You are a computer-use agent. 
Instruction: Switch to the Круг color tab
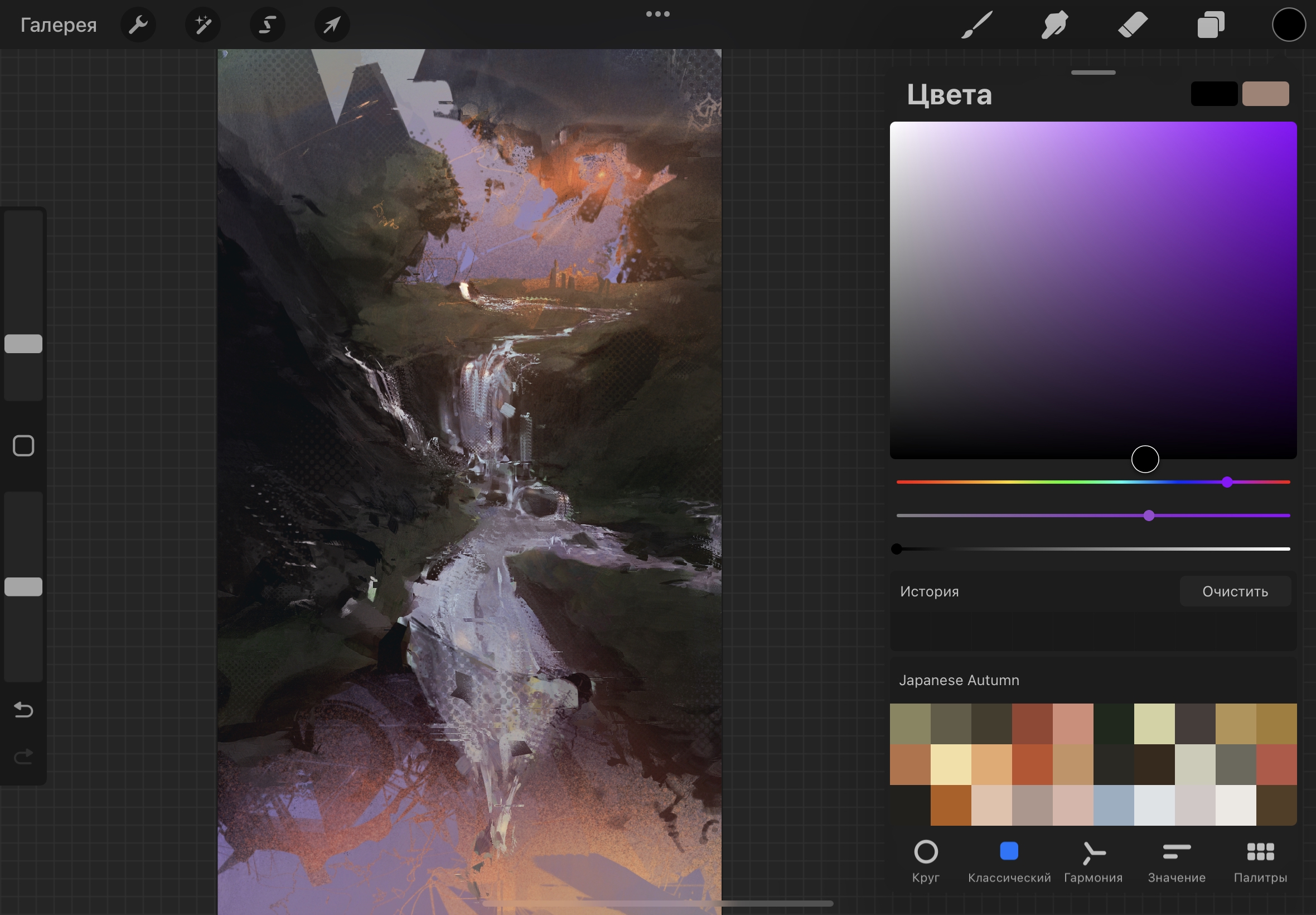click(925, 860)
